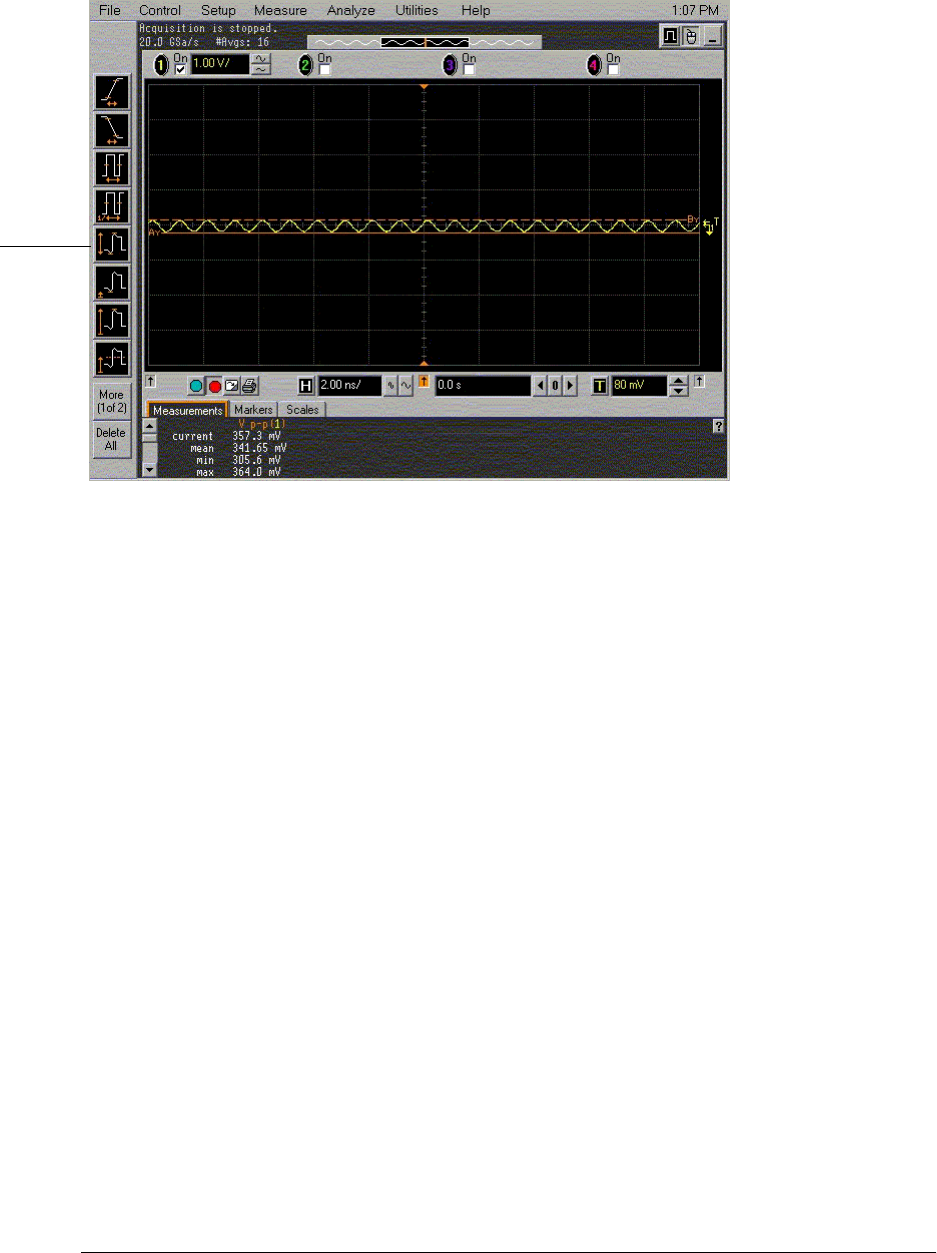Select the frequency (1/period) measurement icon
Viewport: 937px width, 1253px height.
click(x=111, y=206)
